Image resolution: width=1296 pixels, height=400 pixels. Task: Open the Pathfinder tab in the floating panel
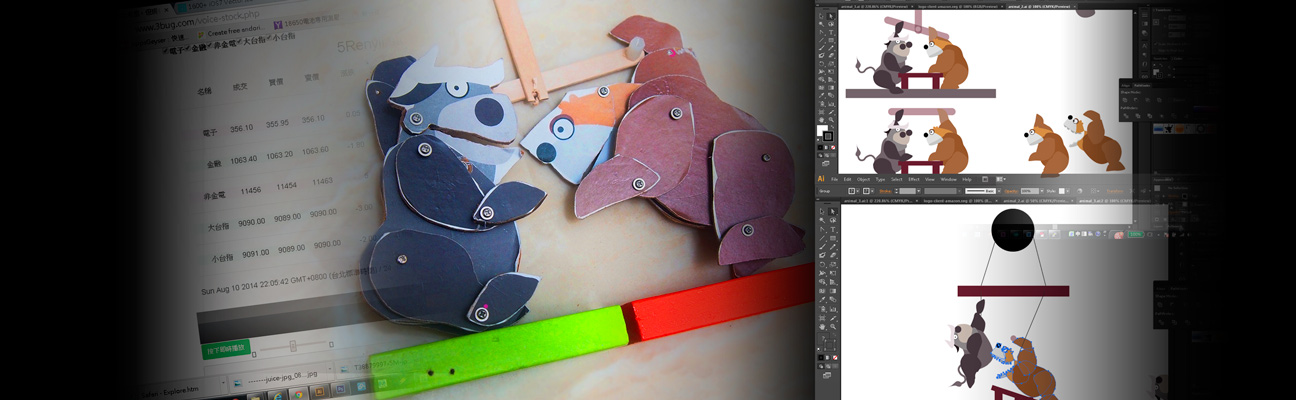pos(1142,85)
